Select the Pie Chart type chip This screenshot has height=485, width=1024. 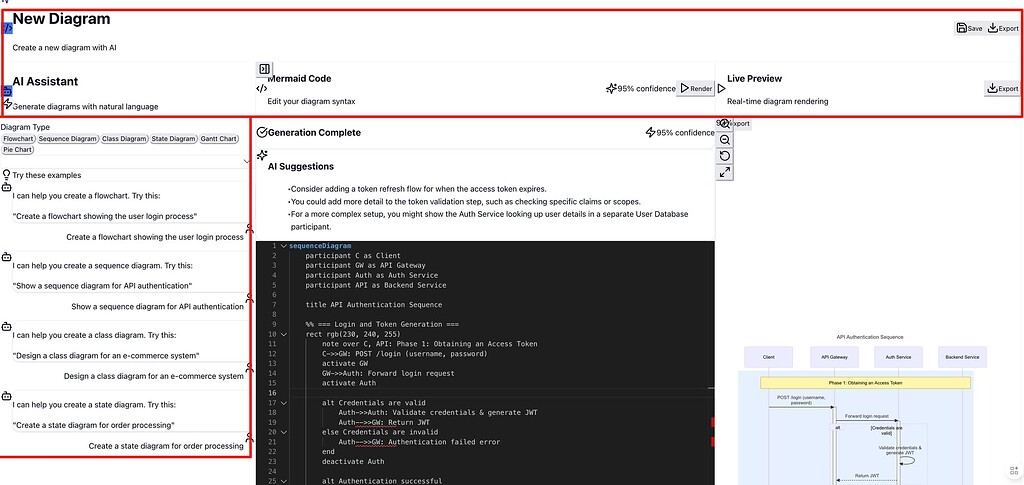[18, 149]
